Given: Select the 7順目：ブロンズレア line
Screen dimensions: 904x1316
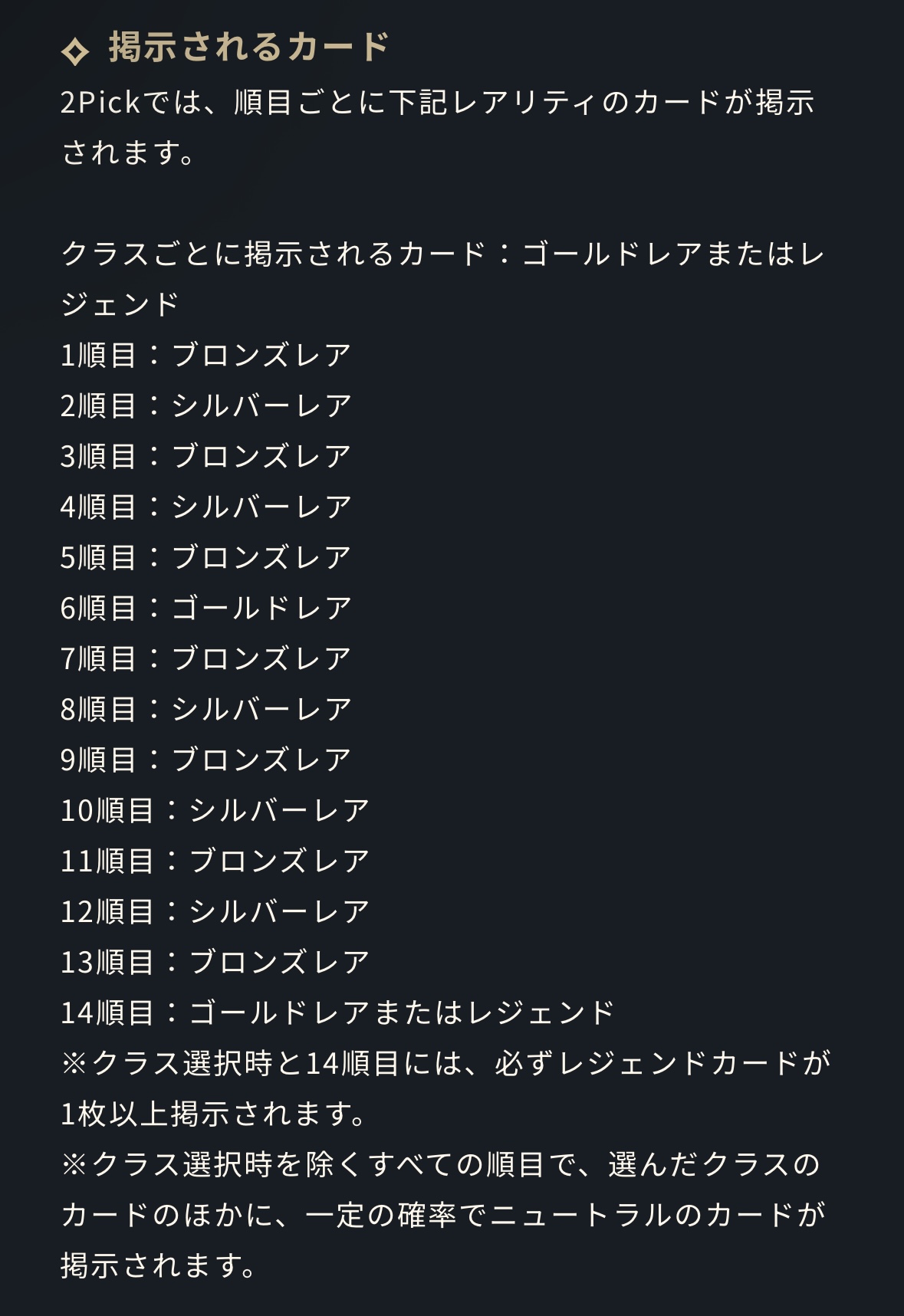Looking at the screenshot, I should click(205, 658).
